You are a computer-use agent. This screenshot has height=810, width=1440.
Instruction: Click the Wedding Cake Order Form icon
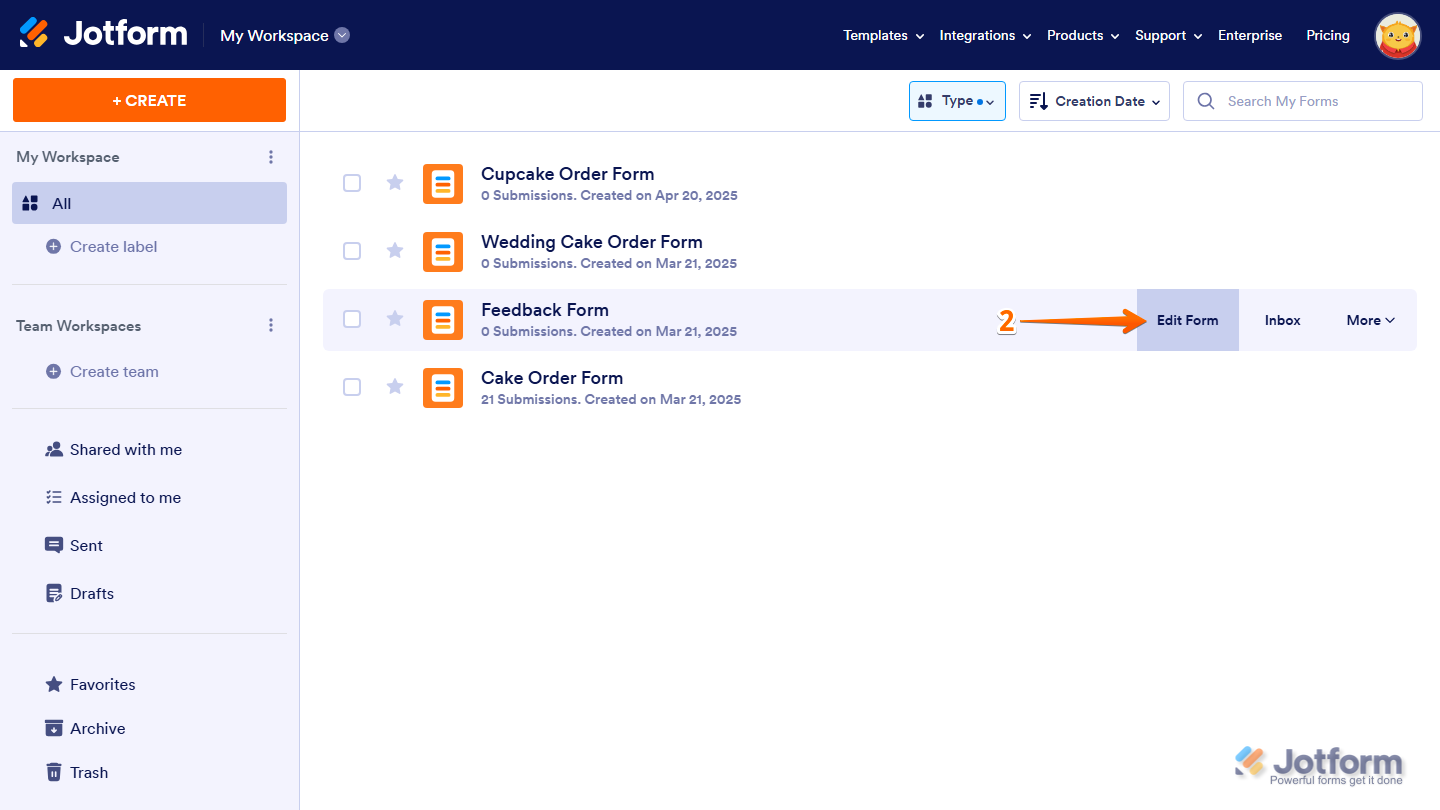pos(443,252)
